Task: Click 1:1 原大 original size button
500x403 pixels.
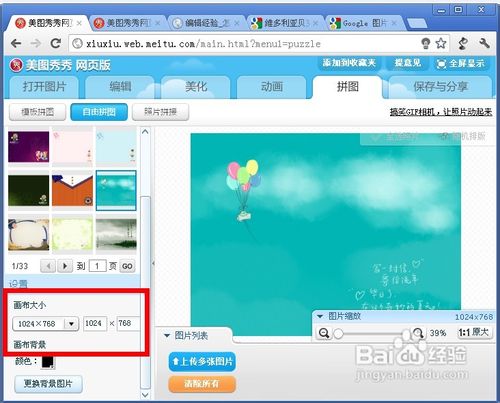Action: pyautogui.click(x=475, y=332)
